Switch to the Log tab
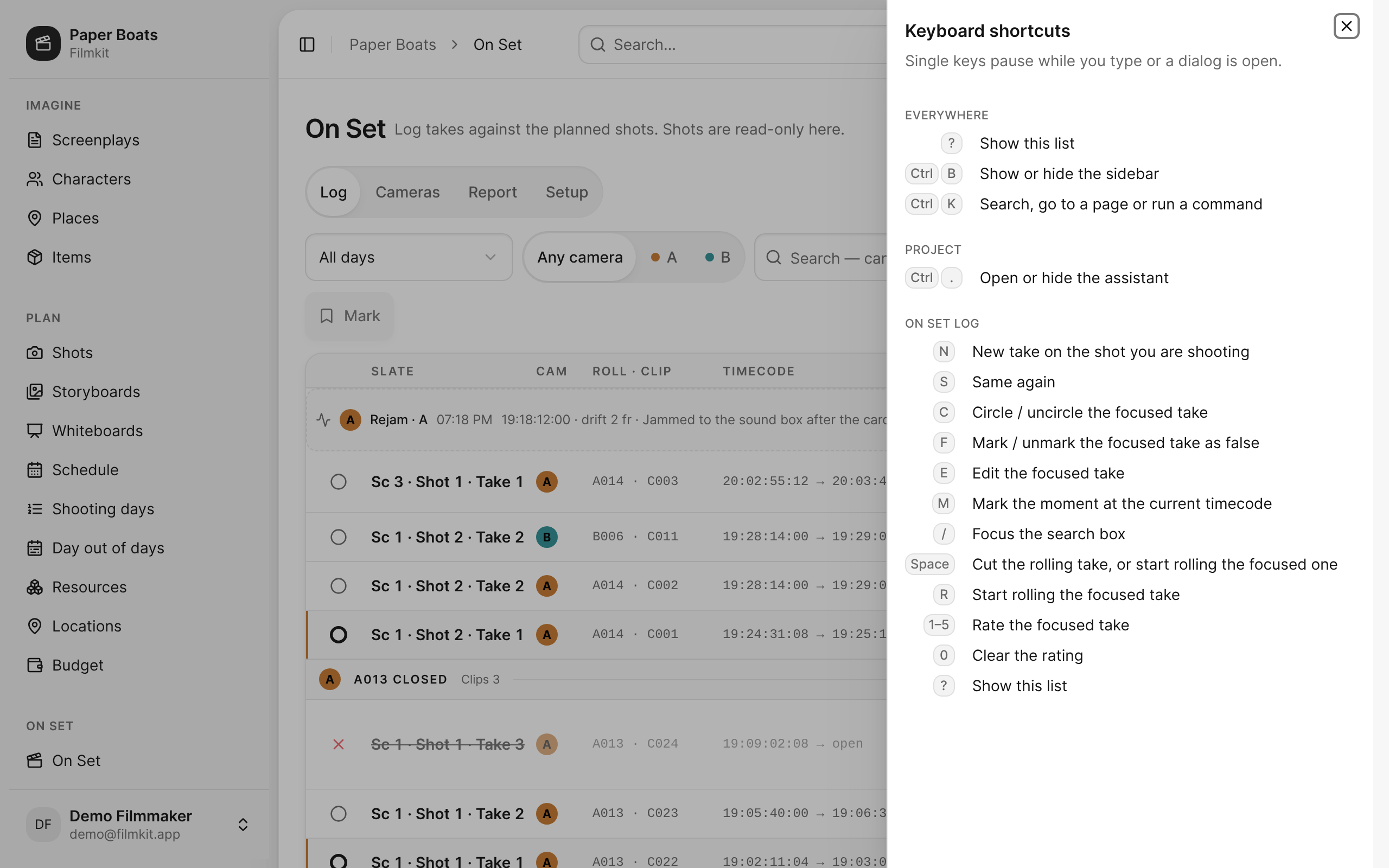The width and height of the screenshot is (1389, 868). (x=334, y=192)
